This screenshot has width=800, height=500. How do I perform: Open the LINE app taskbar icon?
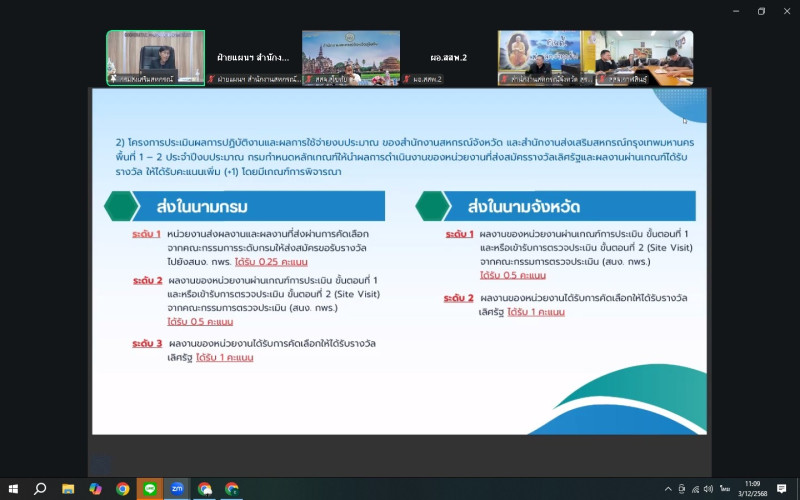150,489
